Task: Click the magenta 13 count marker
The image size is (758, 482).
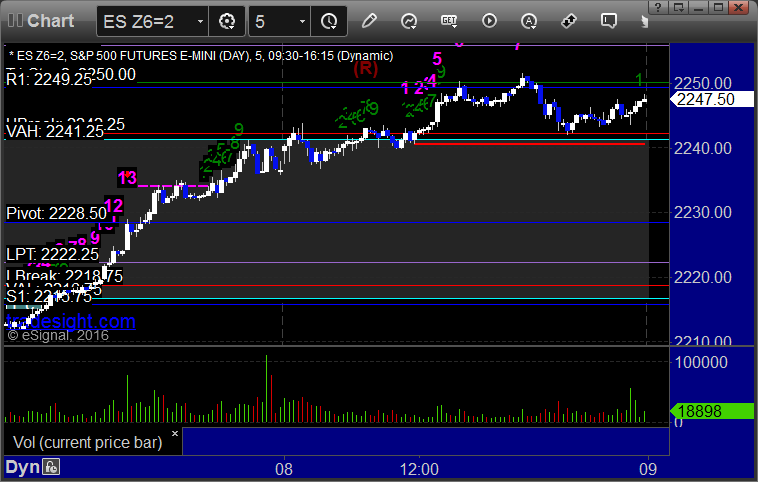Action: 127,177
